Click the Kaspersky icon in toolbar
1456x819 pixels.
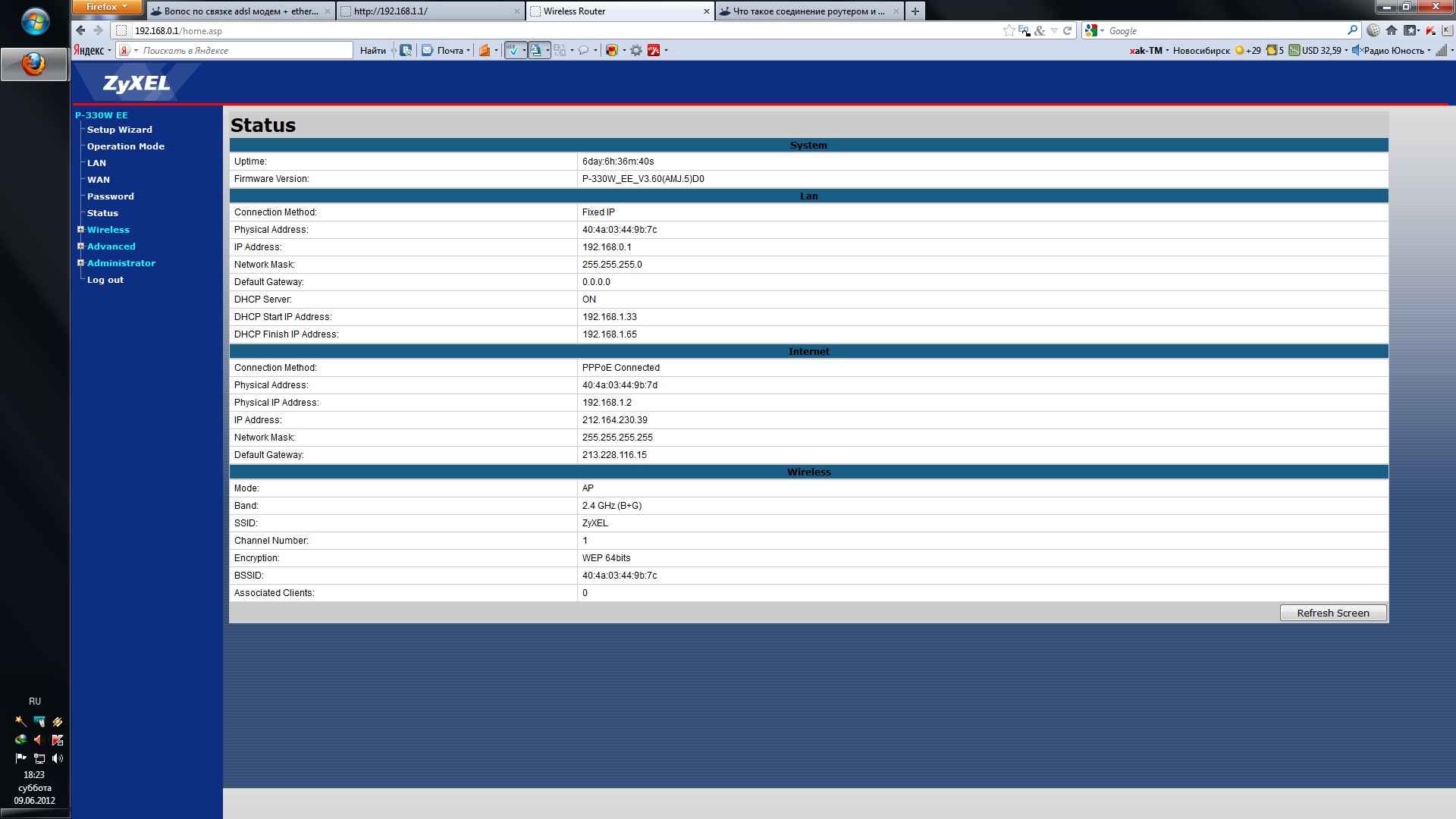[x=1430, y=31]
